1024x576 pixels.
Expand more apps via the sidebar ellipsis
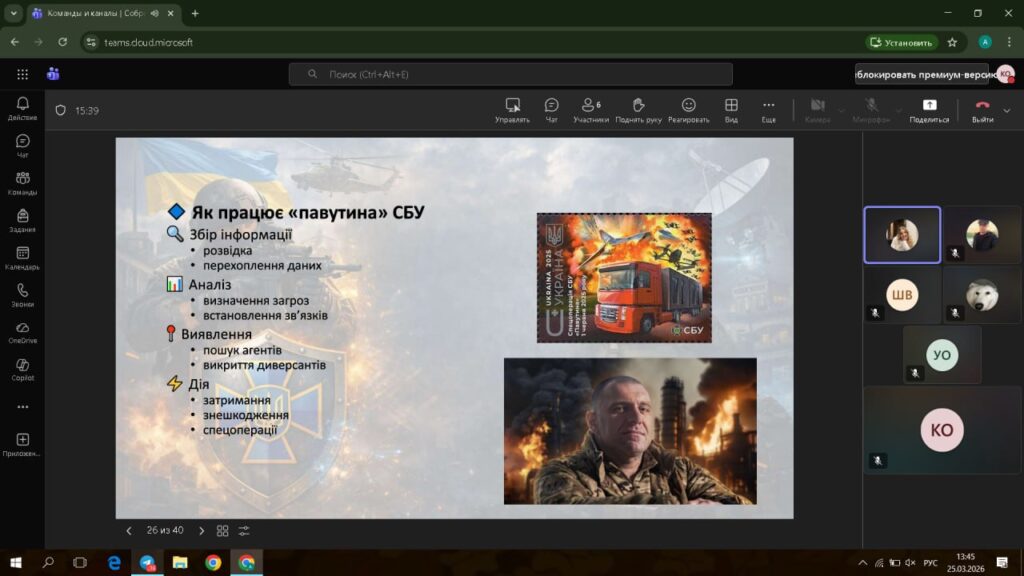pos(23,407)
